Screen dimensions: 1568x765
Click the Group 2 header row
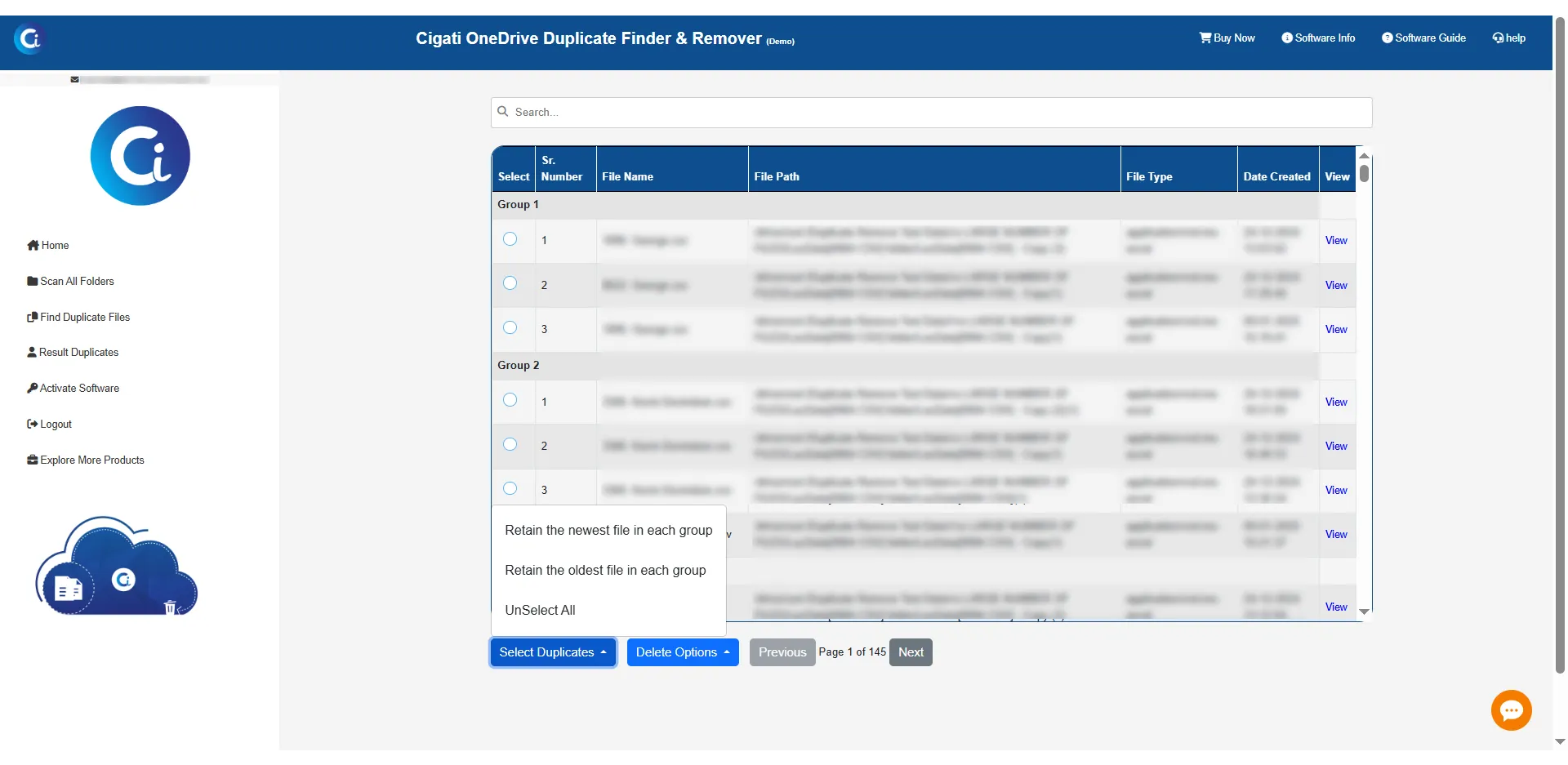[905, 366]
